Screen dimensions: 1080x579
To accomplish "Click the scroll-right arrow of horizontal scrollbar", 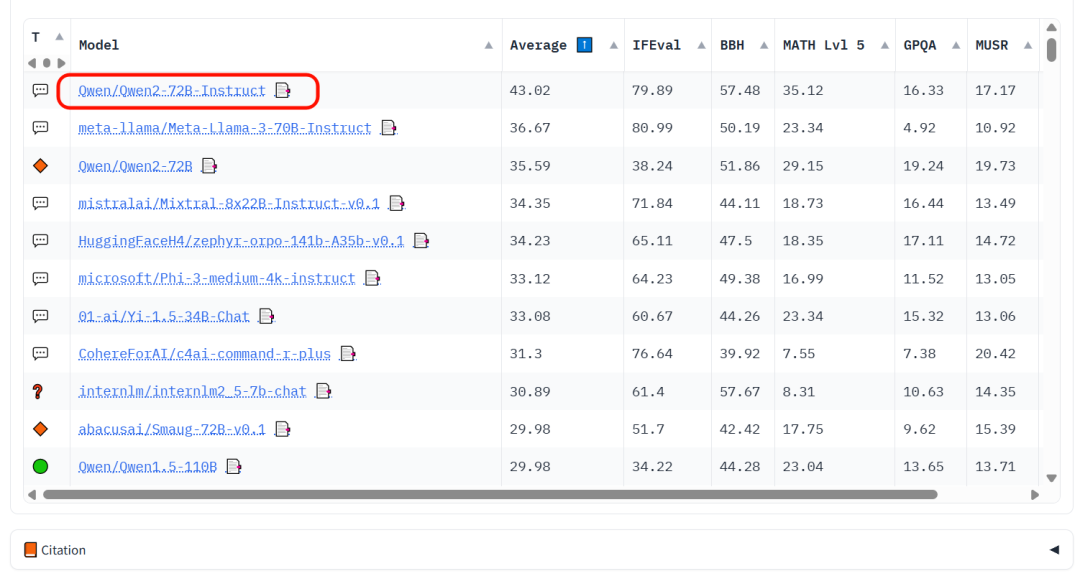I will [x=1035, y=494].
